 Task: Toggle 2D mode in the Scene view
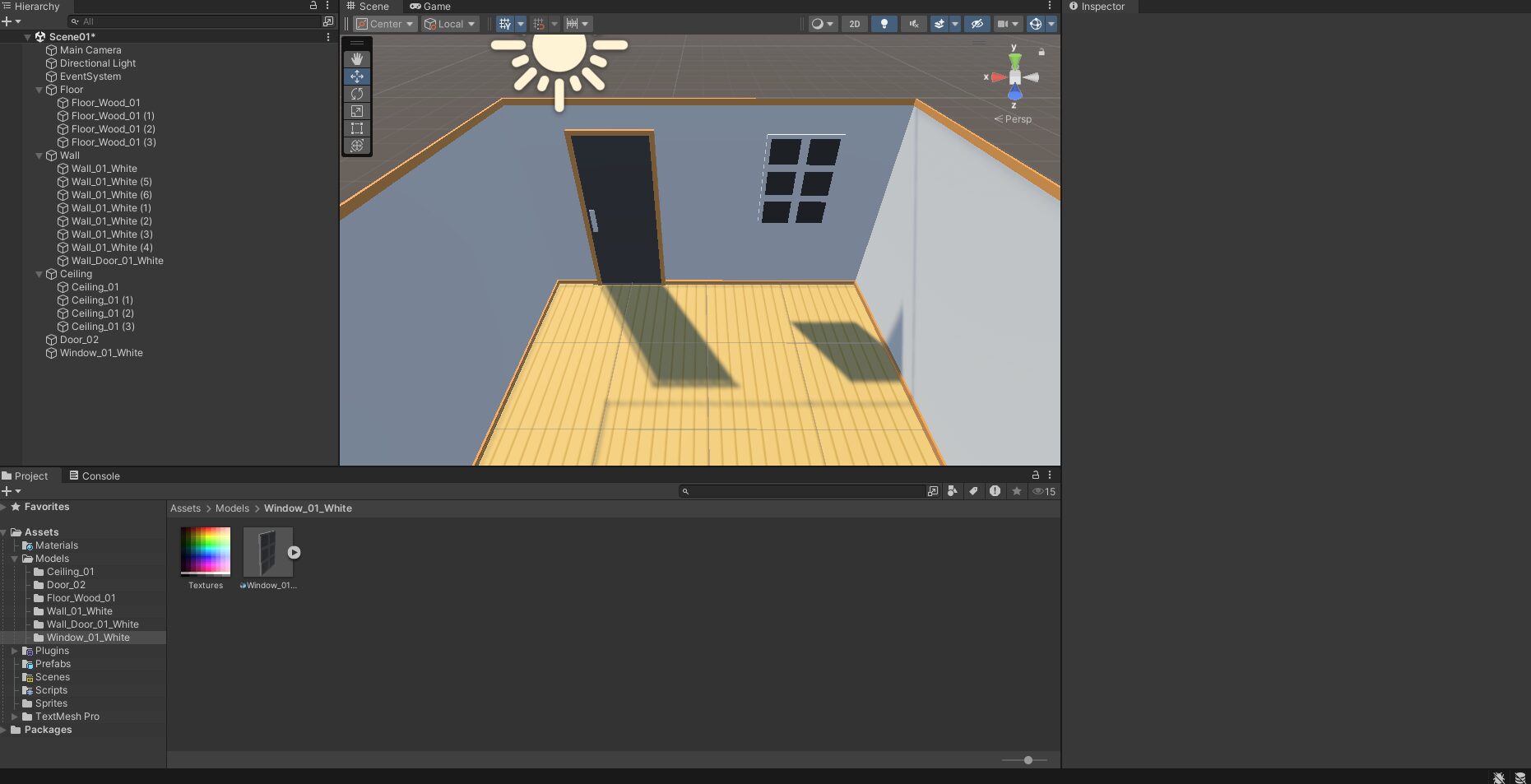click(854, 24)
